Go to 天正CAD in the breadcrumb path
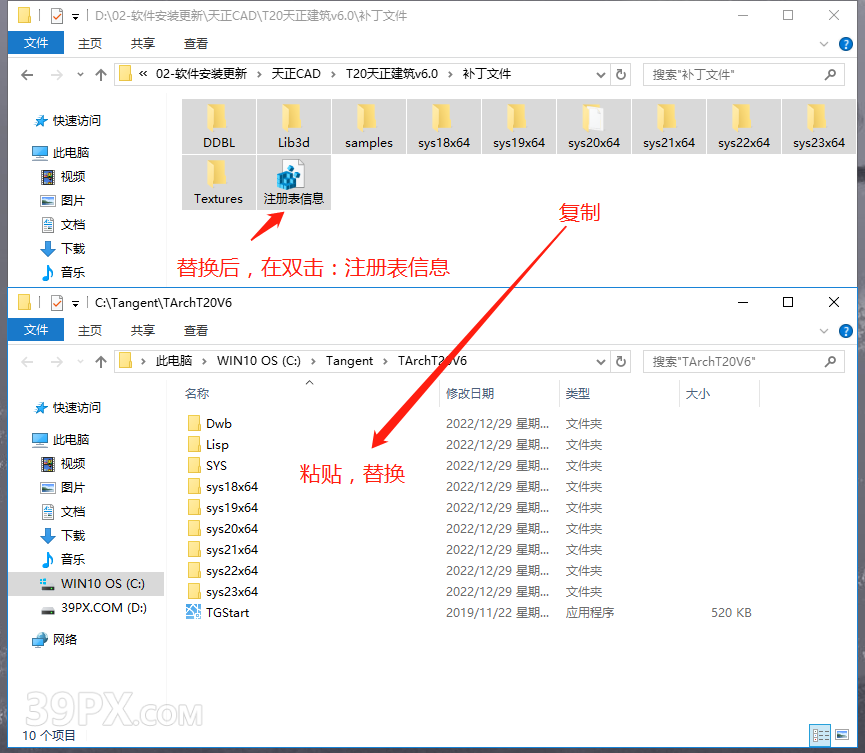The image size is (865, 753). [x=296, y=74]
